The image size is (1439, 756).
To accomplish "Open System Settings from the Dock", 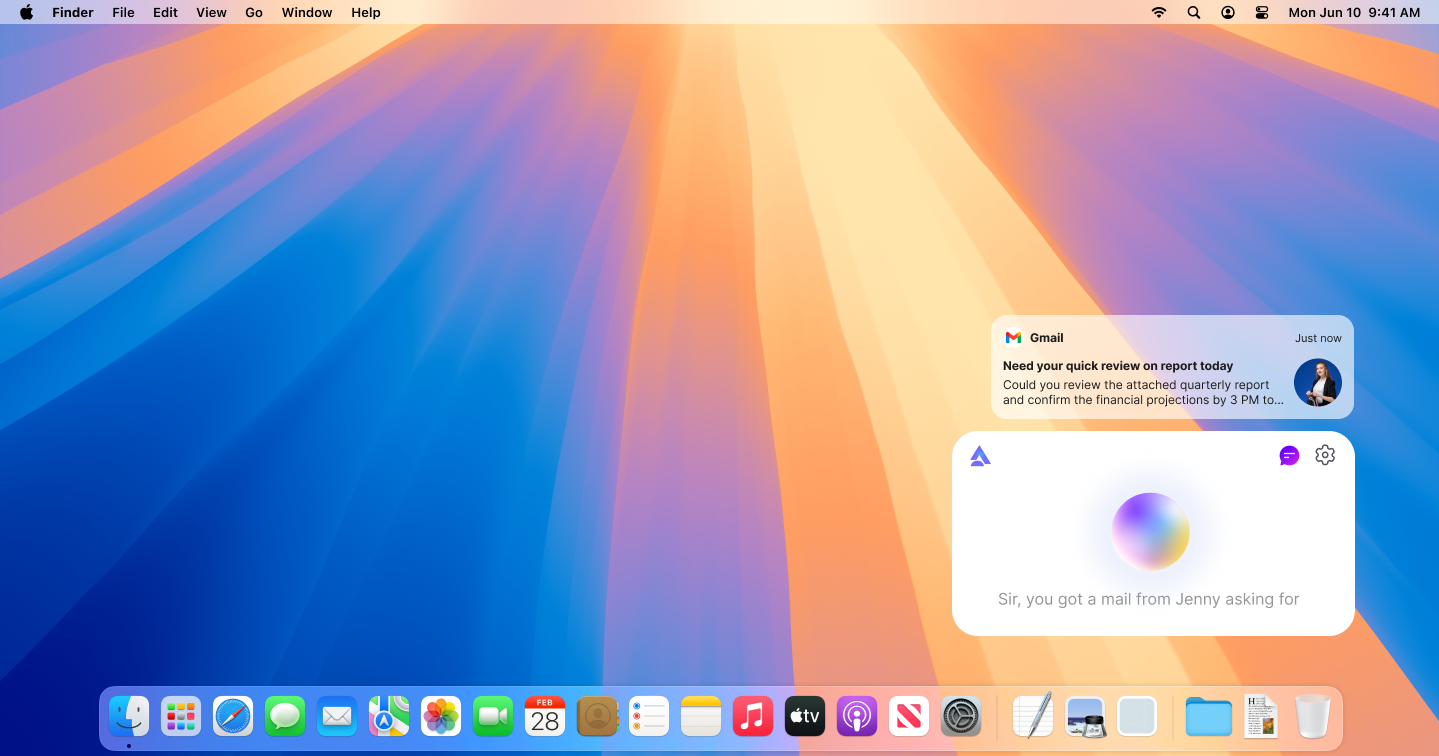I will pyautogui.click(x=961, y=716).
